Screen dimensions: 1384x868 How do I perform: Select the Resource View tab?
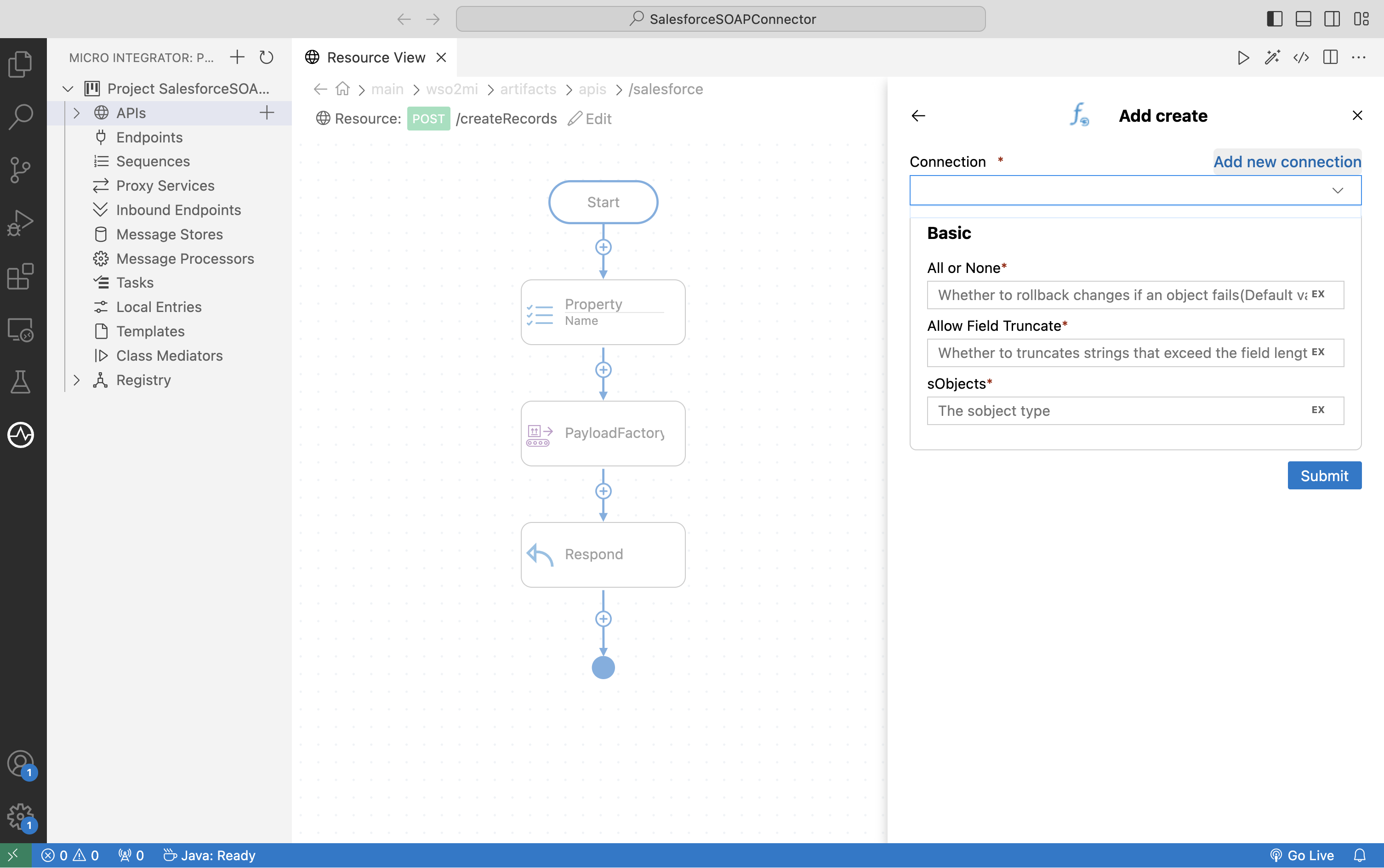pyautogui.click(x=376, y=57)
